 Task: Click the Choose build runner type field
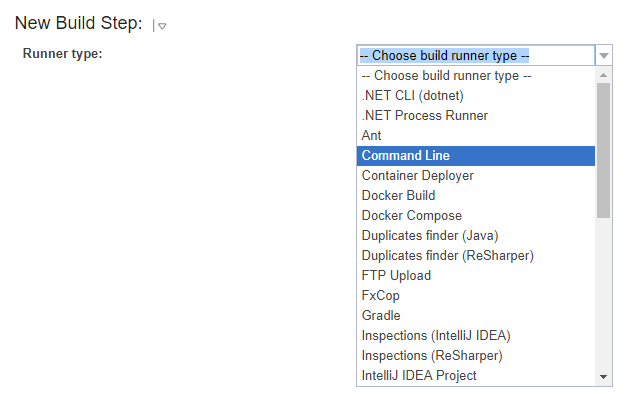pyautogui.click(x=476, y=55)
